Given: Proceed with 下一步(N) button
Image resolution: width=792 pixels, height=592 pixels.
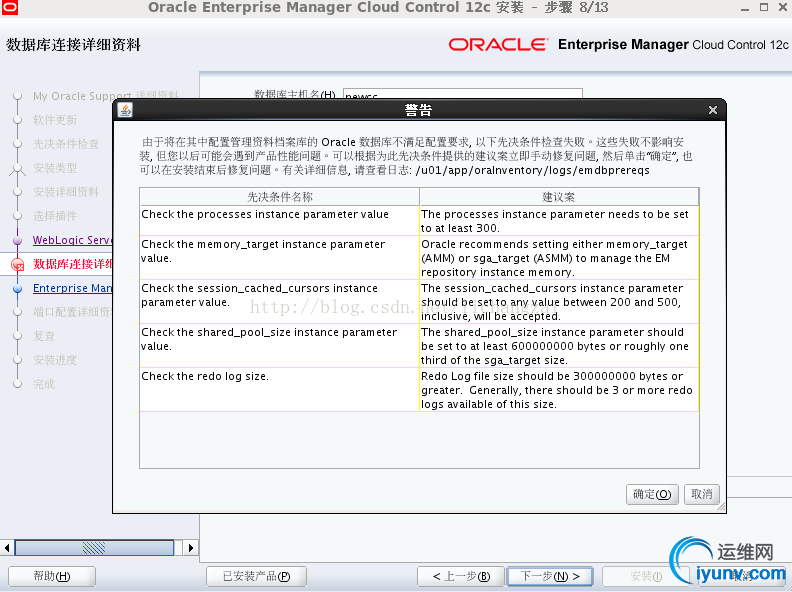Looking at the screenshot, I should pos(550,576).
